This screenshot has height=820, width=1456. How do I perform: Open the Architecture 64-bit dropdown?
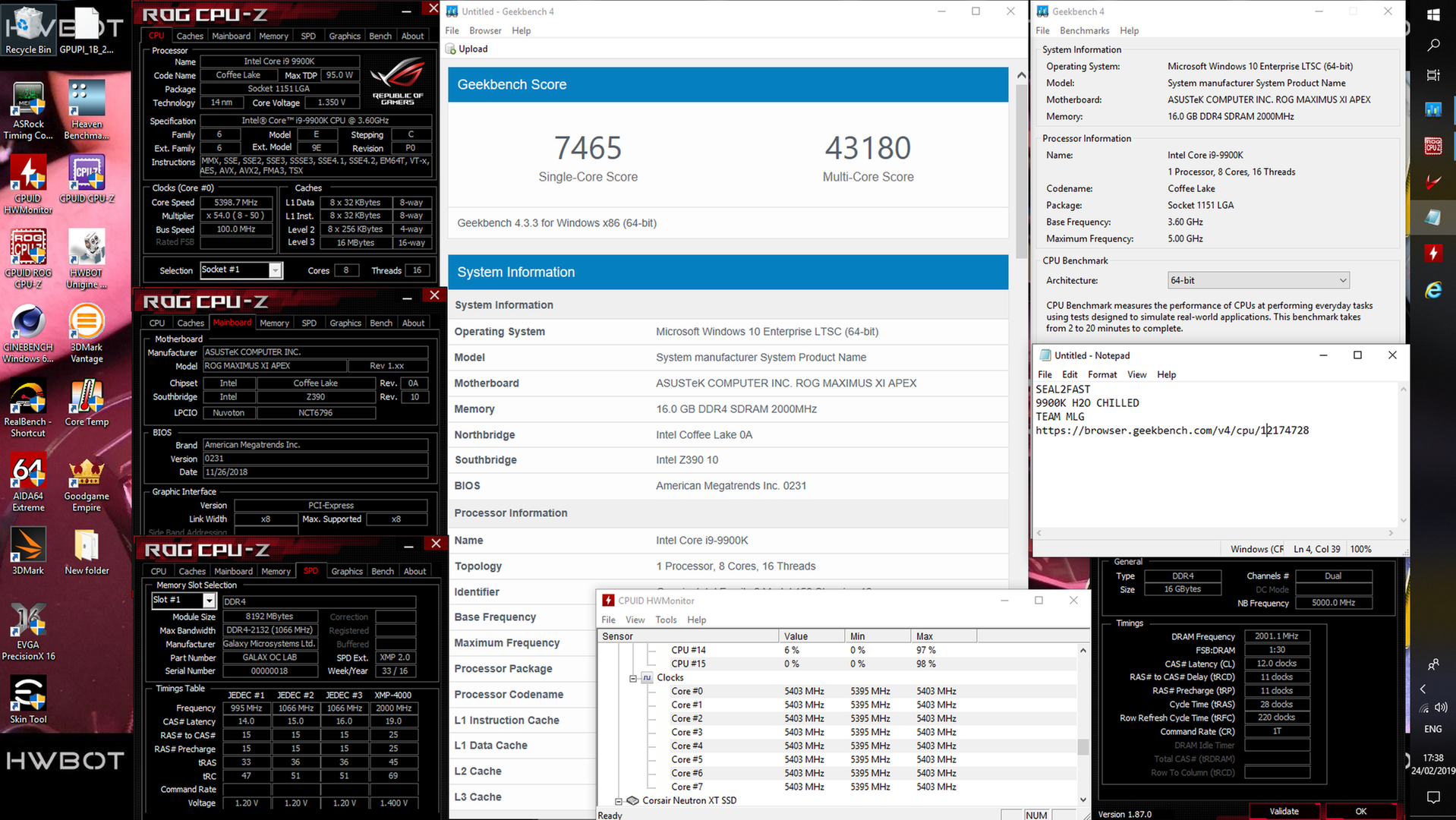coord(1258,280)
